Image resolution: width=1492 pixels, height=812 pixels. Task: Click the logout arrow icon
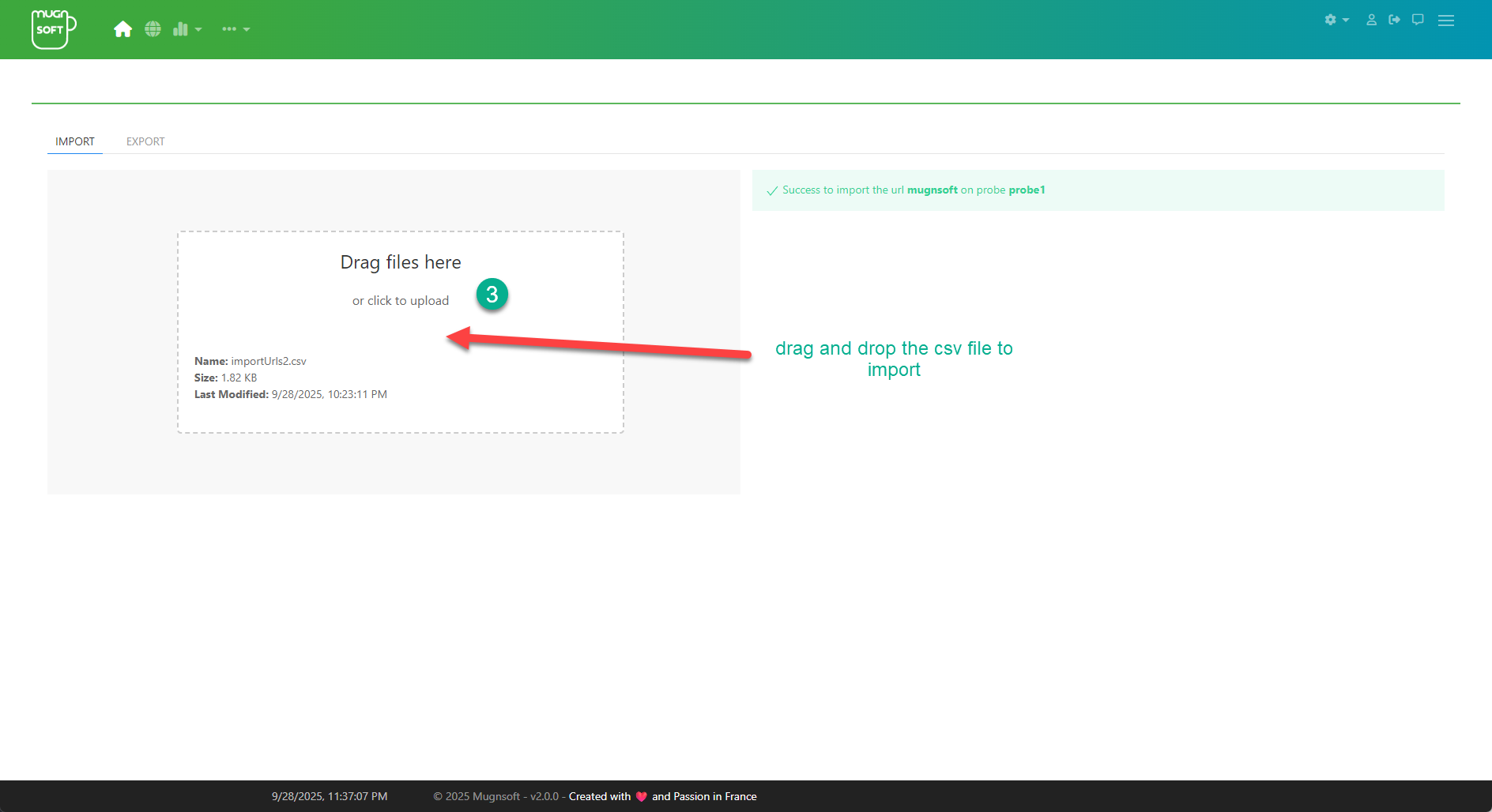pyautogui.click(x=1394, y=20)
